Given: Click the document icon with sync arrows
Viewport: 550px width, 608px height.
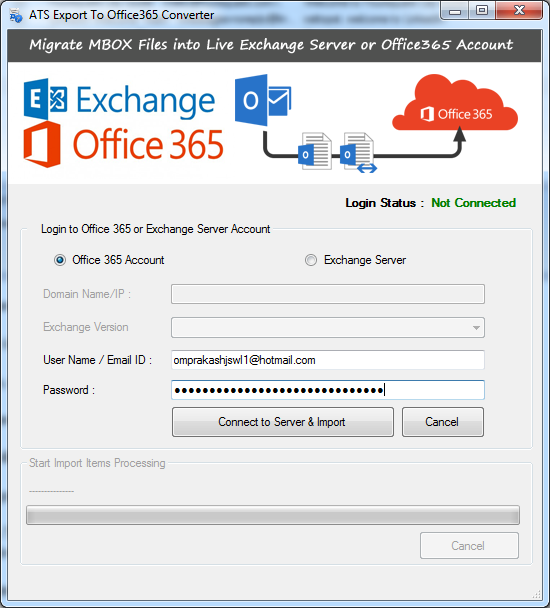Looking at the screenshot, I should pos(358,152).
